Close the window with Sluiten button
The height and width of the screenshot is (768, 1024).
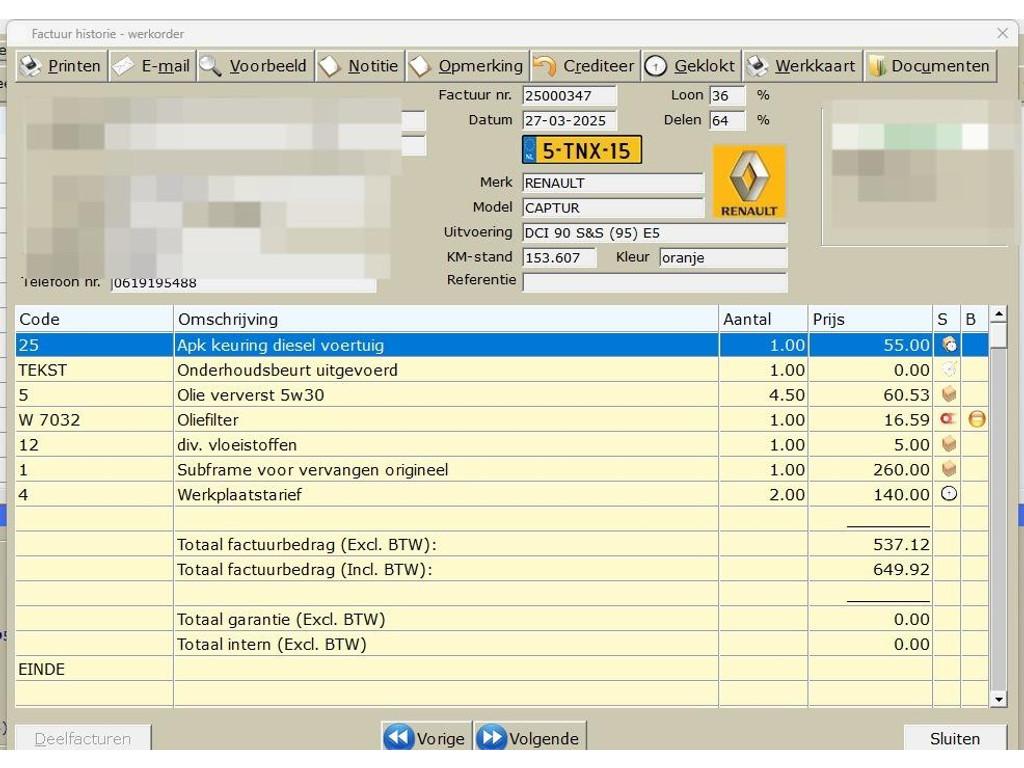[x=954, y=738]
